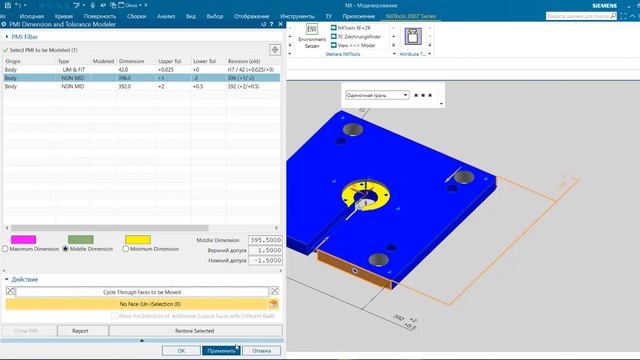The height and width of the screenshot is (360, 640).
Task: Open the Приложение tab
Action: coord(358,16)
